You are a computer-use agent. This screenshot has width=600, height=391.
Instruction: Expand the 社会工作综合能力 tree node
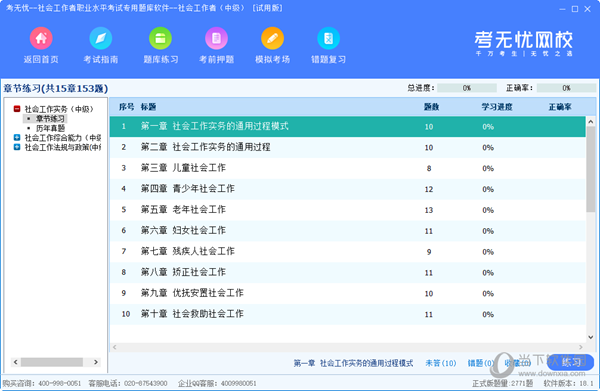coord(17,137)
